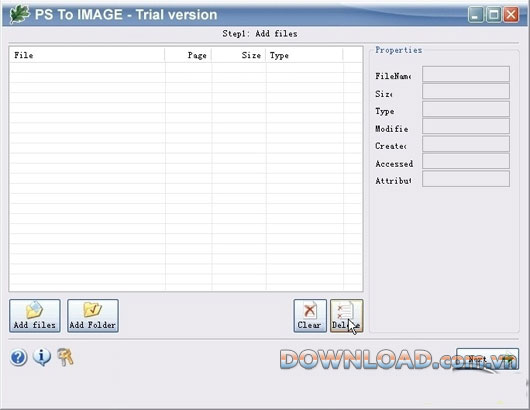The image size is (530, 410).
Task: Select the Created properties field
Action: [x=466, y=144]
